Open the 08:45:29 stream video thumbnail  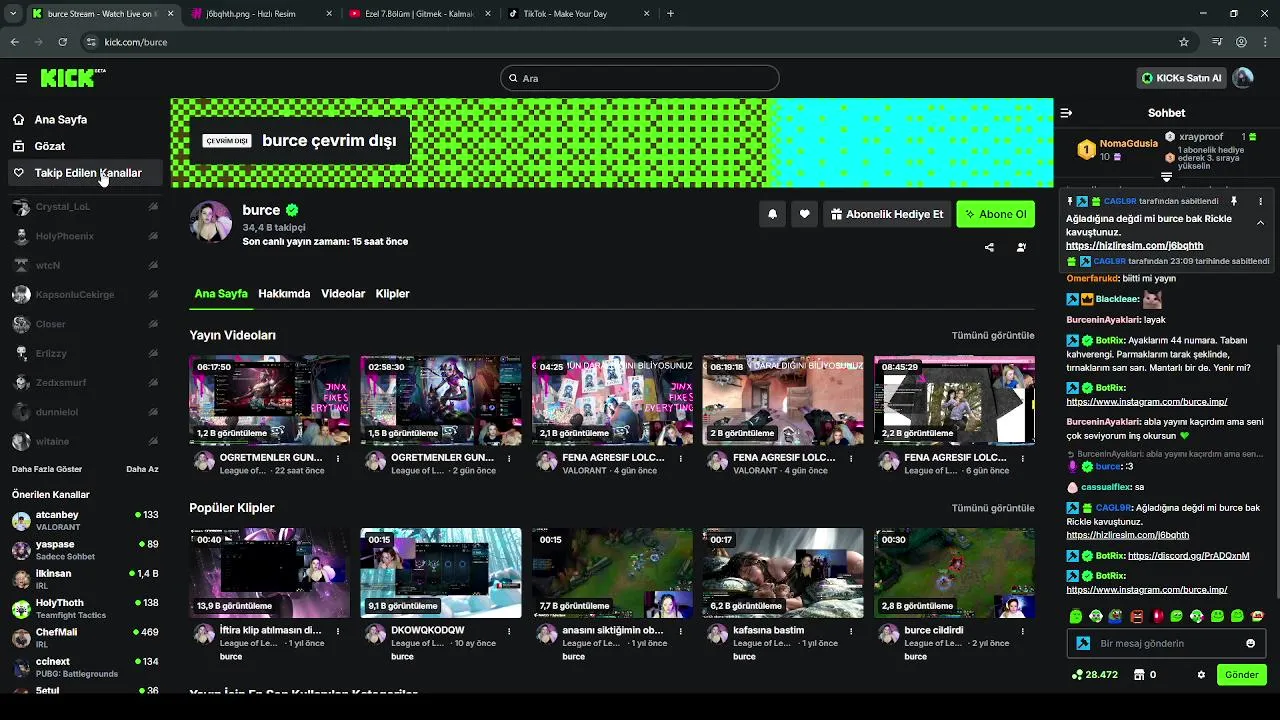[x=954, y=400]
